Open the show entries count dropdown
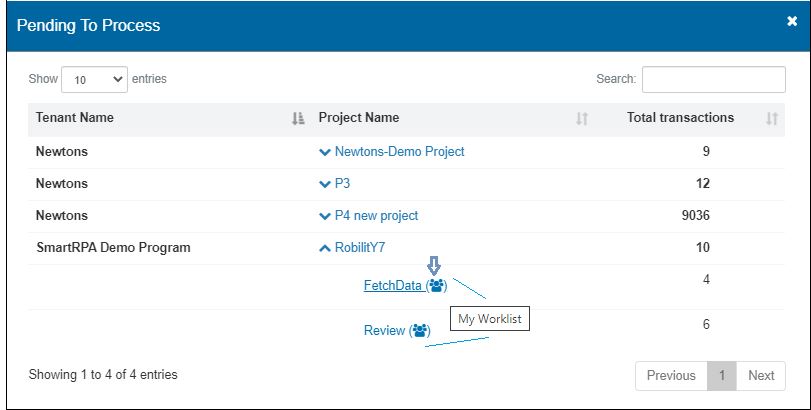811x410 pixels. (94, 79)
